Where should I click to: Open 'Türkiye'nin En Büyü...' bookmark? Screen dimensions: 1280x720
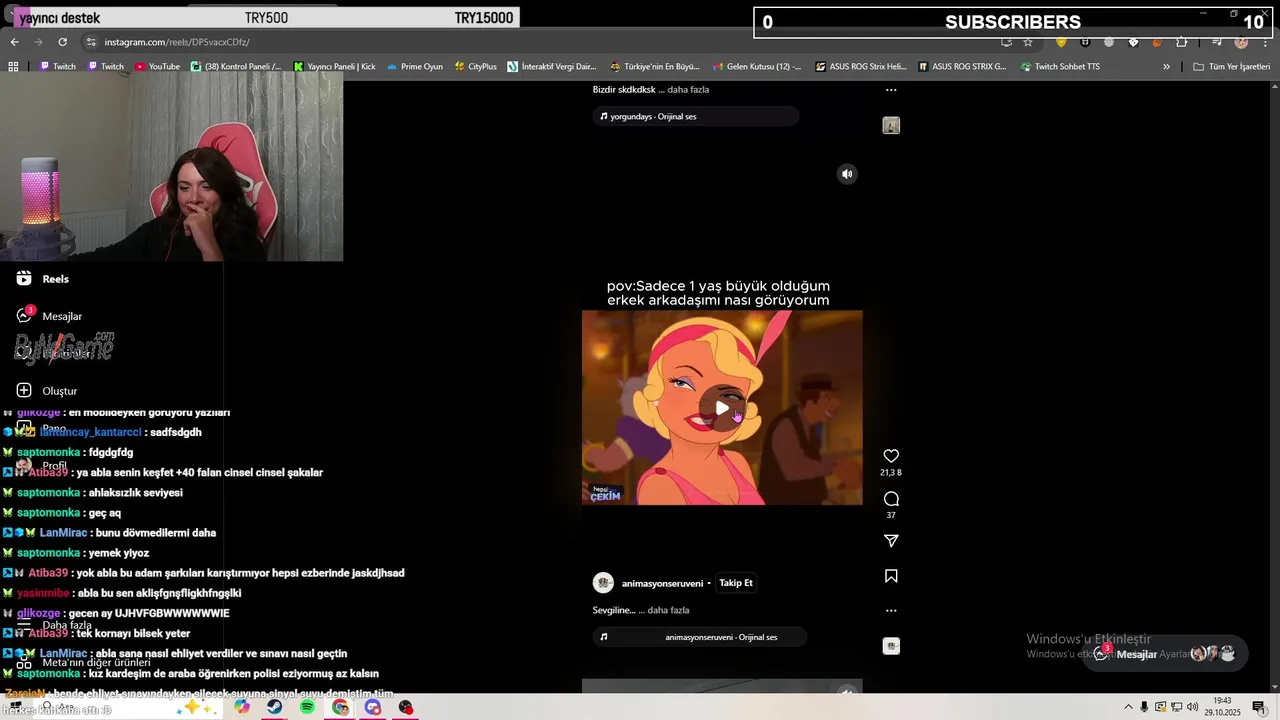(655, 67)
